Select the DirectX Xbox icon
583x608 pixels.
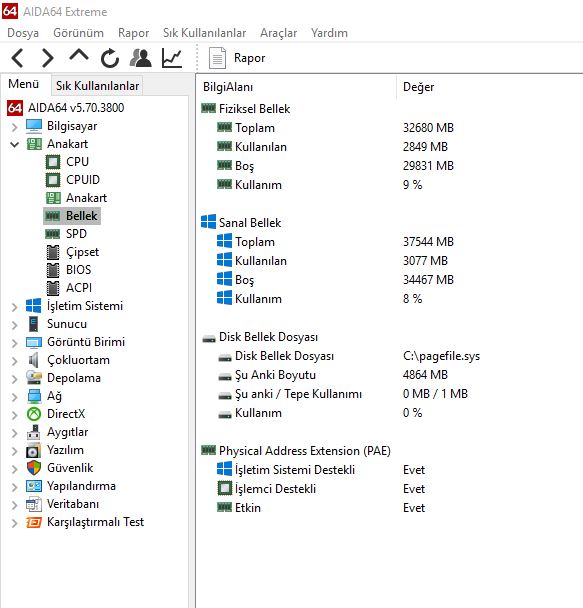pyautogui.click(x=34, y=414)
